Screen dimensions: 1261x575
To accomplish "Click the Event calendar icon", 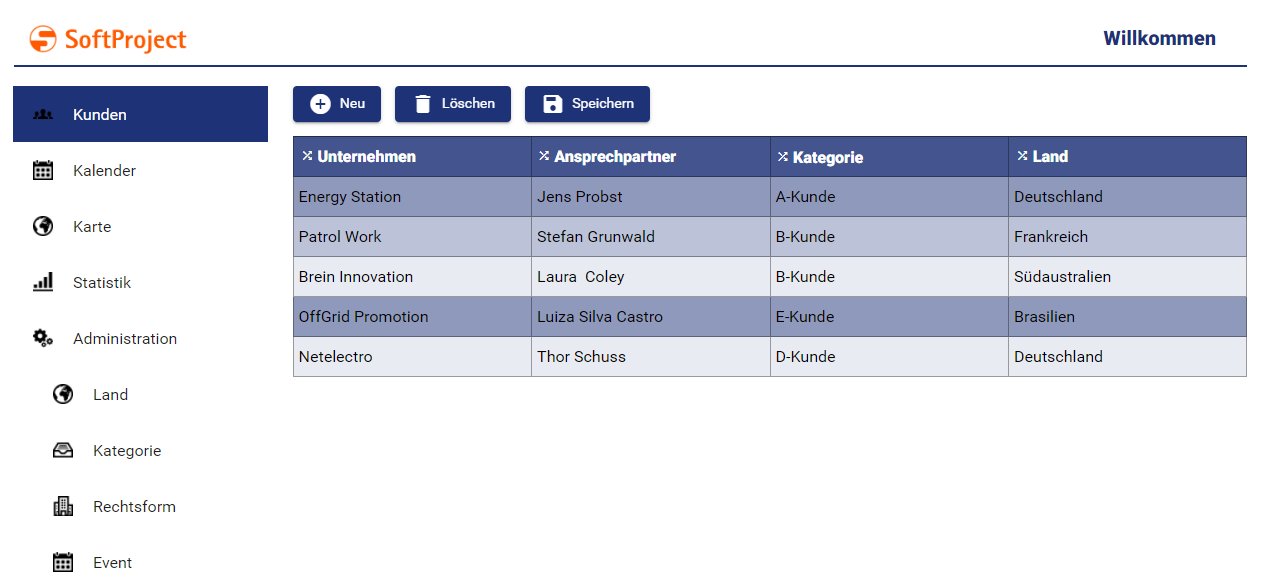I will (x=63, y=562).
